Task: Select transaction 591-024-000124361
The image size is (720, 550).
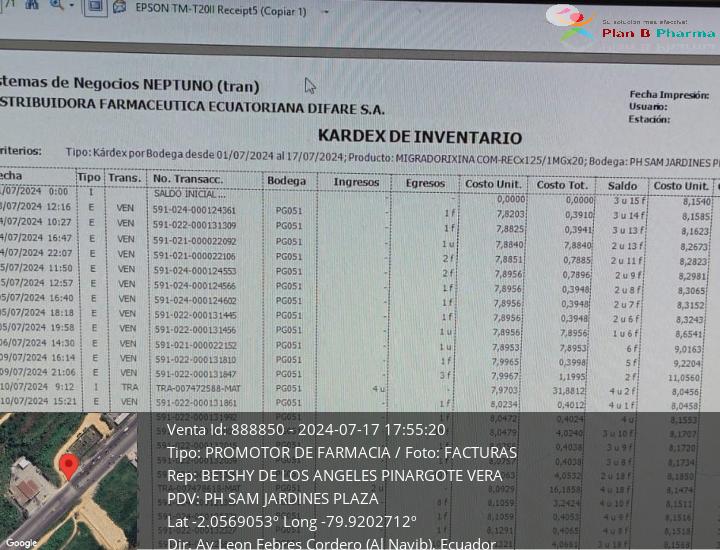Action: [x=194, y=210]
